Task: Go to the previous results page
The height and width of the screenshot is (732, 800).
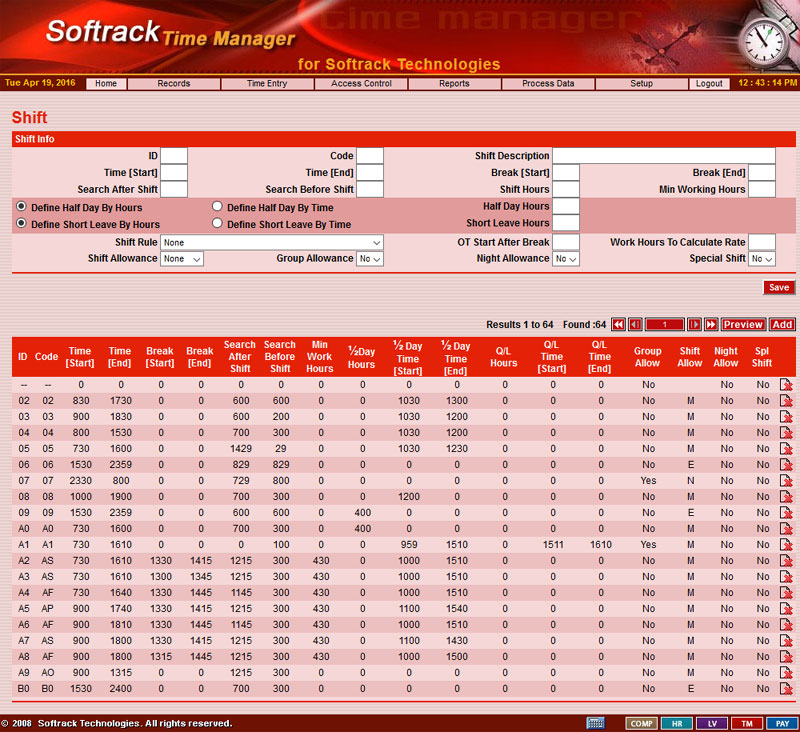Action: click(635, 325)
